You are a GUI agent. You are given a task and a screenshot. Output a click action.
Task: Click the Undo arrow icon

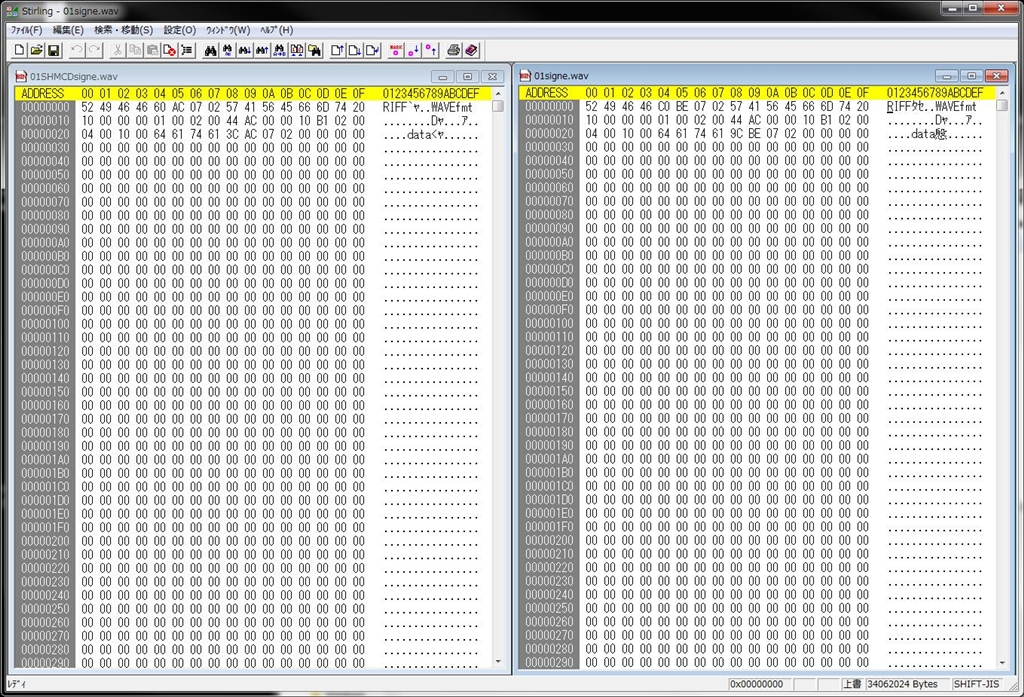[77, 50]
